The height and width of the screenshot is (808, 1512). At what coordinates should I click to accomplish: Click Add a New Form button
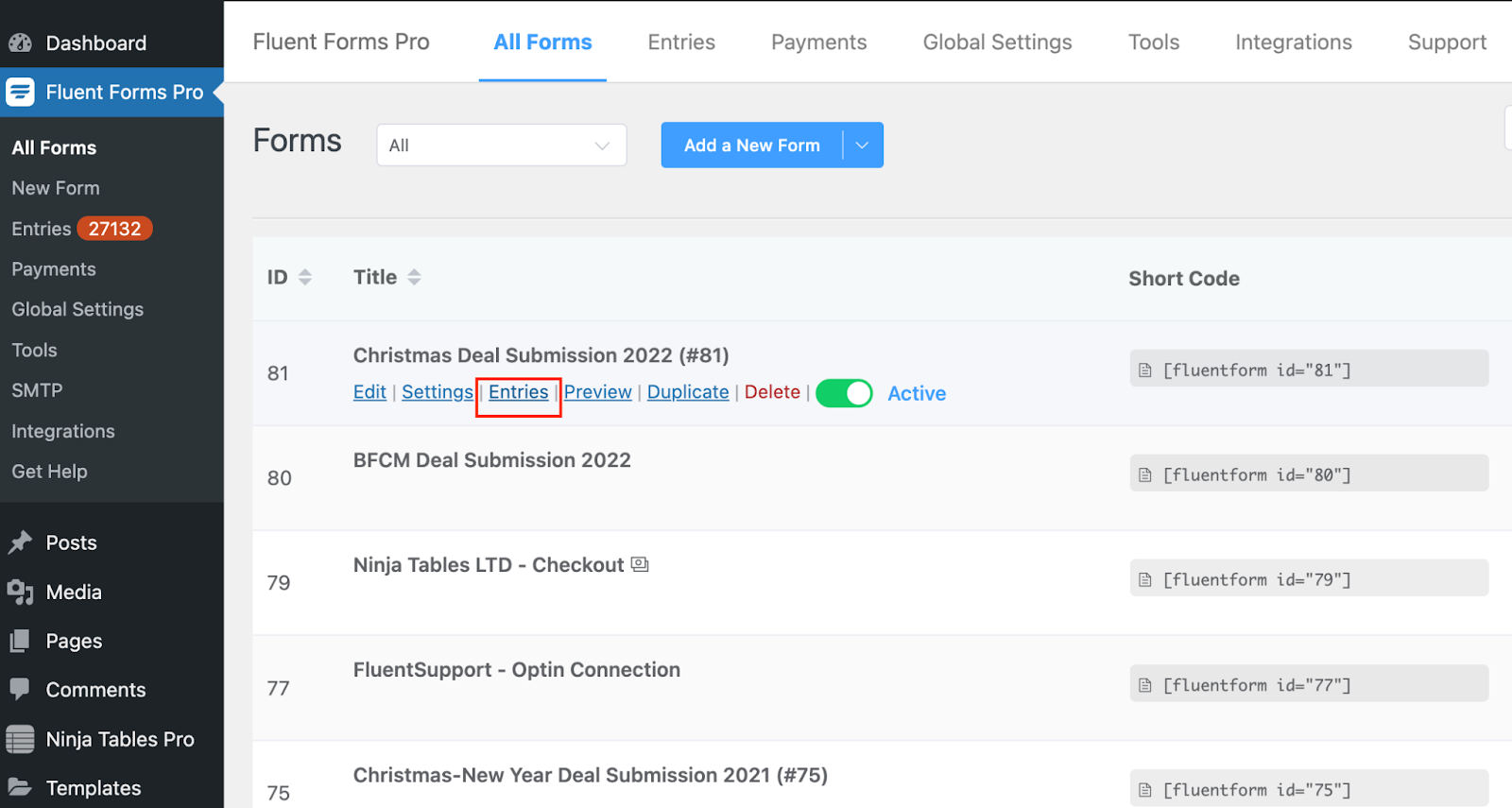point(751,146)
